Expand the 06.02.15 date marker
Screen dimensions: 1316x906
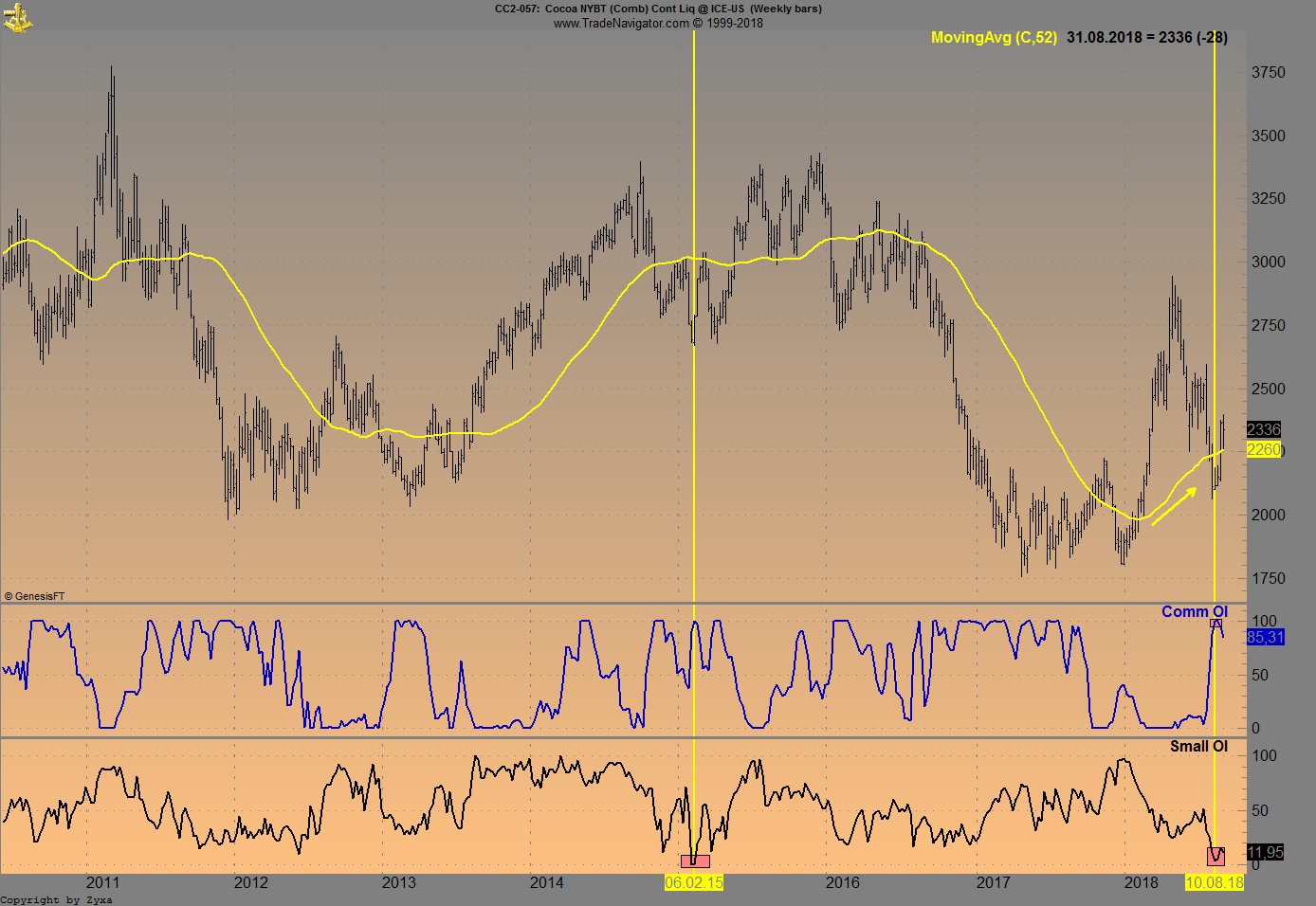[695, 882]
